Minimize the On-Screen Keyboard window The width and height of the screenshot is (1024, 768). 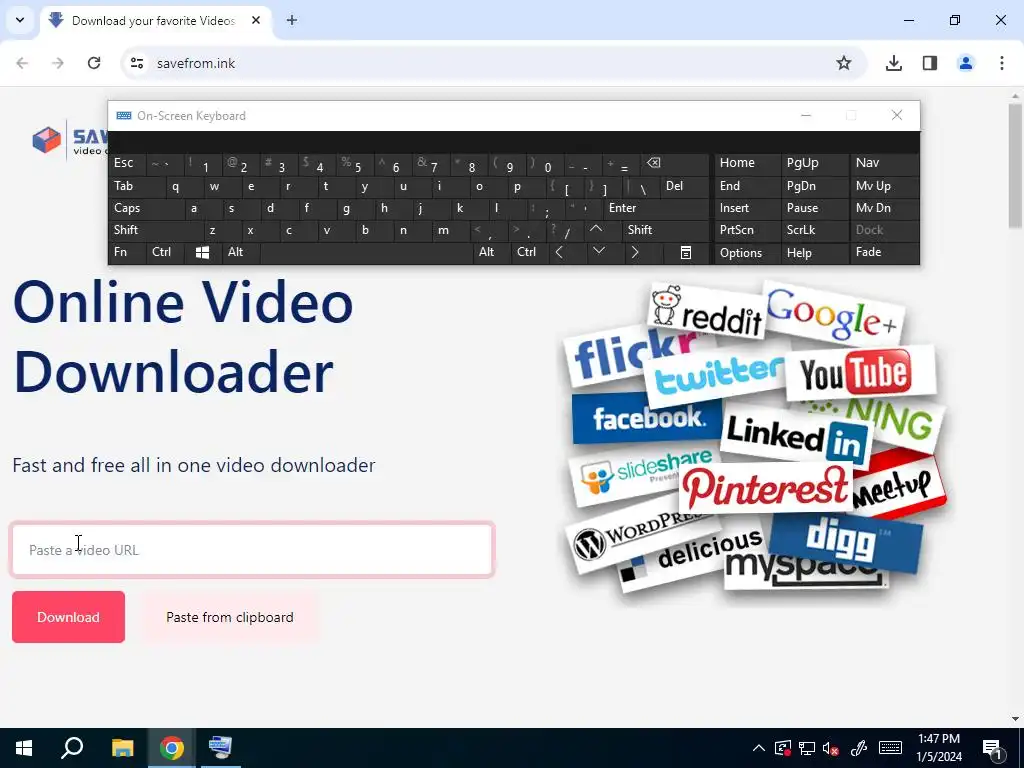pos(806,116)
